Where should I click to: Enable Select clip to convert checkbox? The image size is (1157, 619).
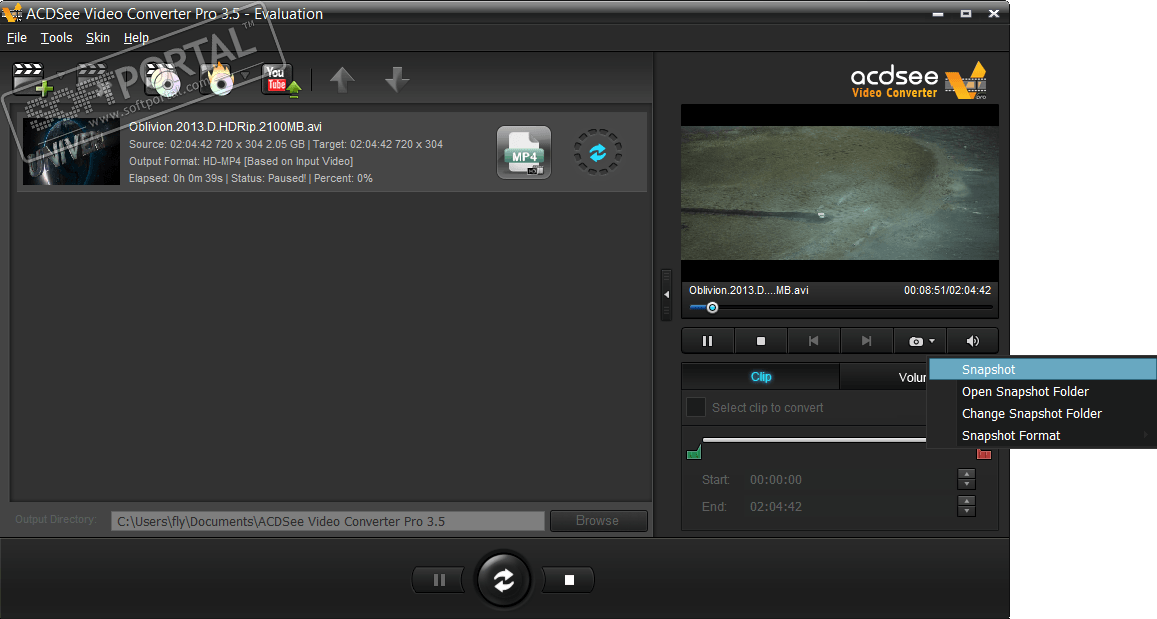[x=696, y=407]
